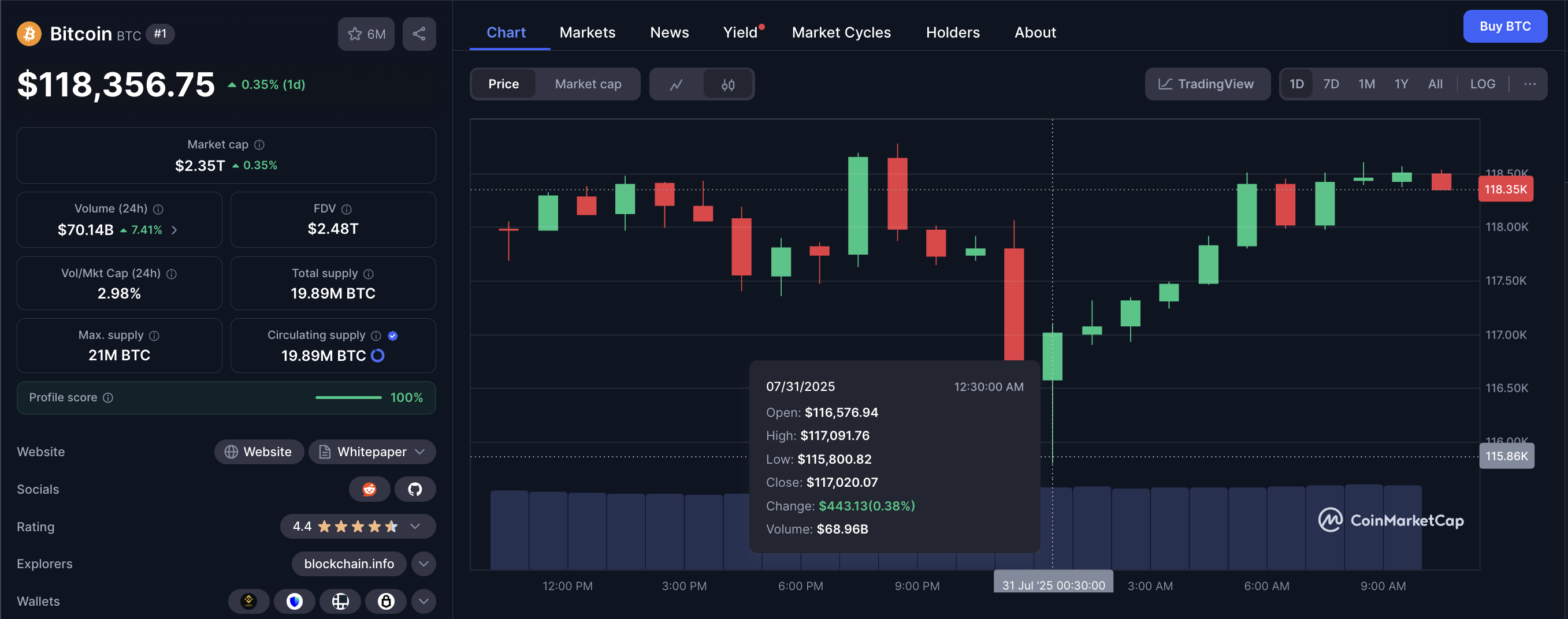Open Volume (24h) details chevron
1568x619 pixels.
point(174,230)
